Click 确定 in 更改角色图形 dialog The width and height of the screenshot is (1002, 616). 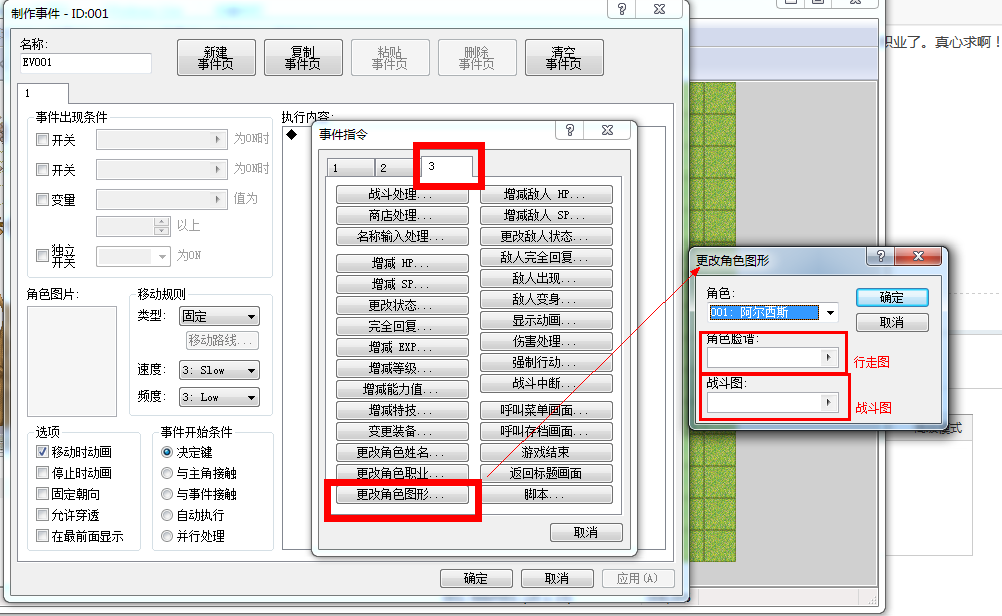point(892,297)
